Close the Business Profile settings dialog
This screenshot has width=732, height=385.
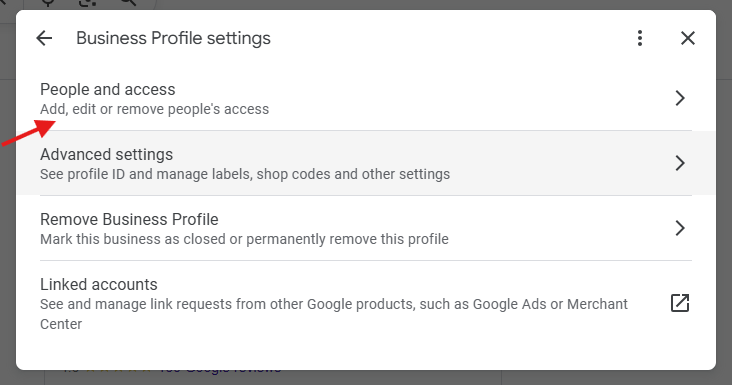[688, 38]
